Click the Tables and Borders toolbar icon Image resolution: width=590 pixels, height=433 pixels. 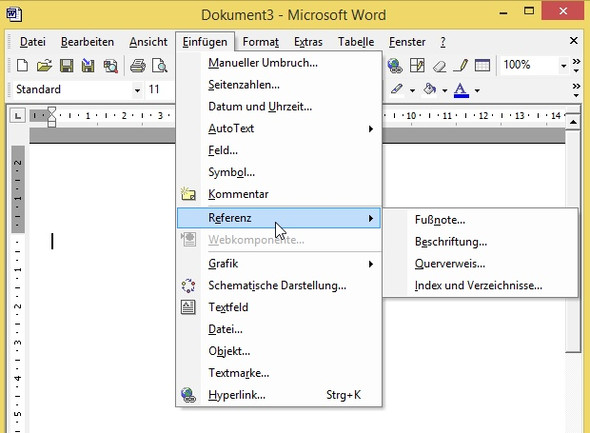click(x=417, y=65)
